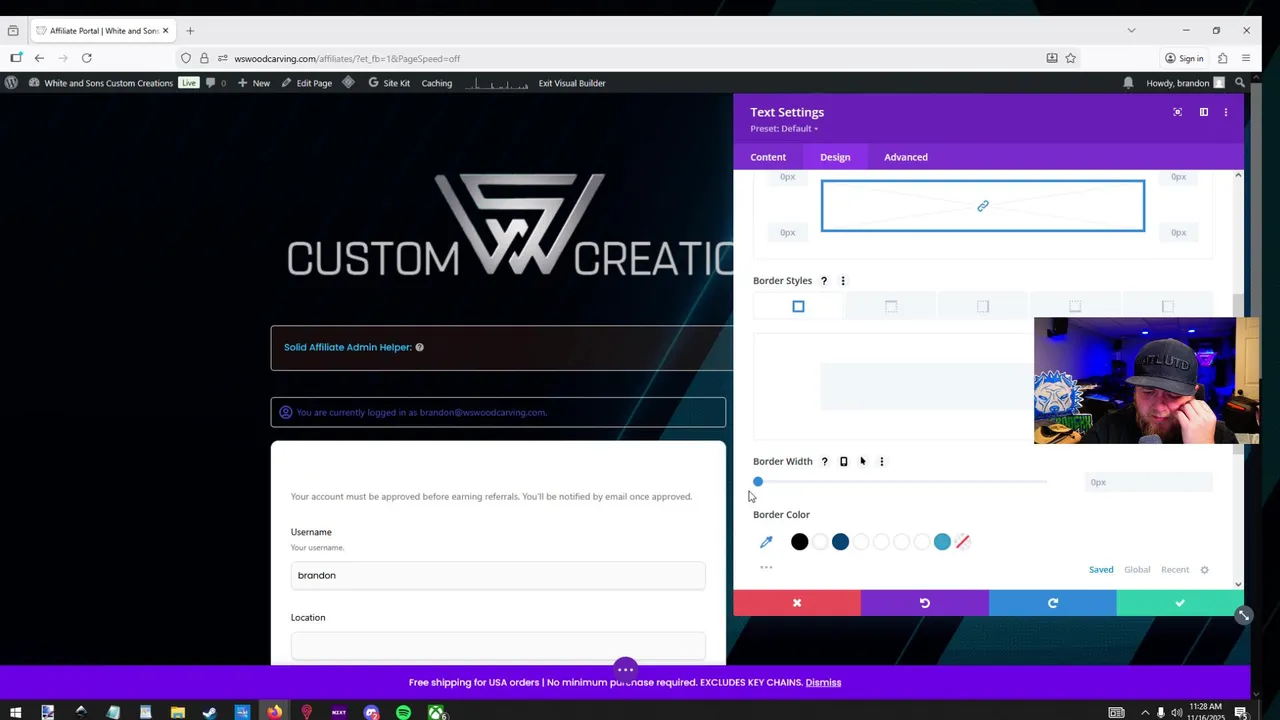Select the left border style
1280x720 pixels.
point(1167,306)
